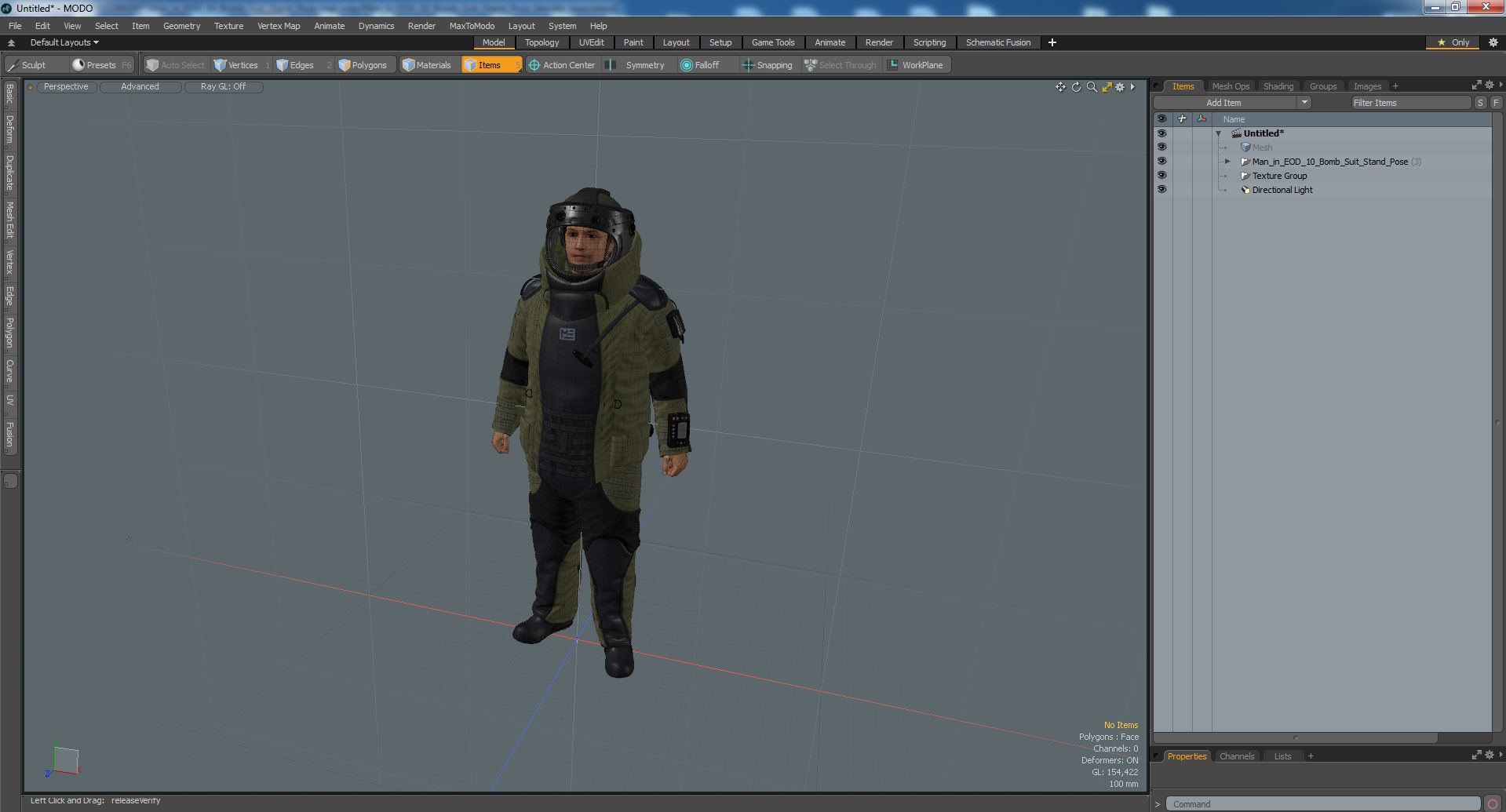The height and width of the screenshot is (812, 1506).
Task: Open the Geometry menu
Action: (x=181, y=26)
